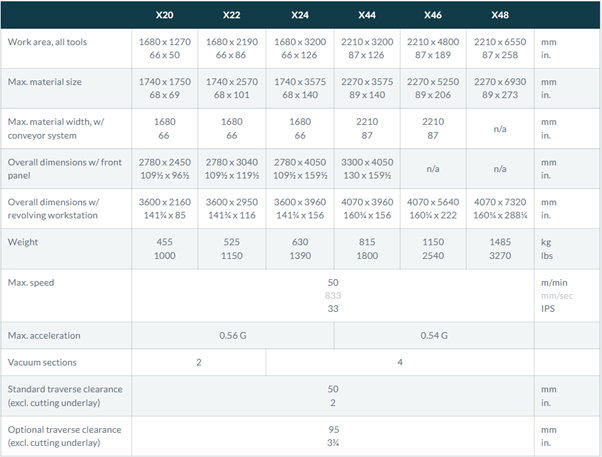Viewport: 602px width, 457px height.
Task: Click the 'Max. acceleration' row label
Action: [x=44, y=336]
